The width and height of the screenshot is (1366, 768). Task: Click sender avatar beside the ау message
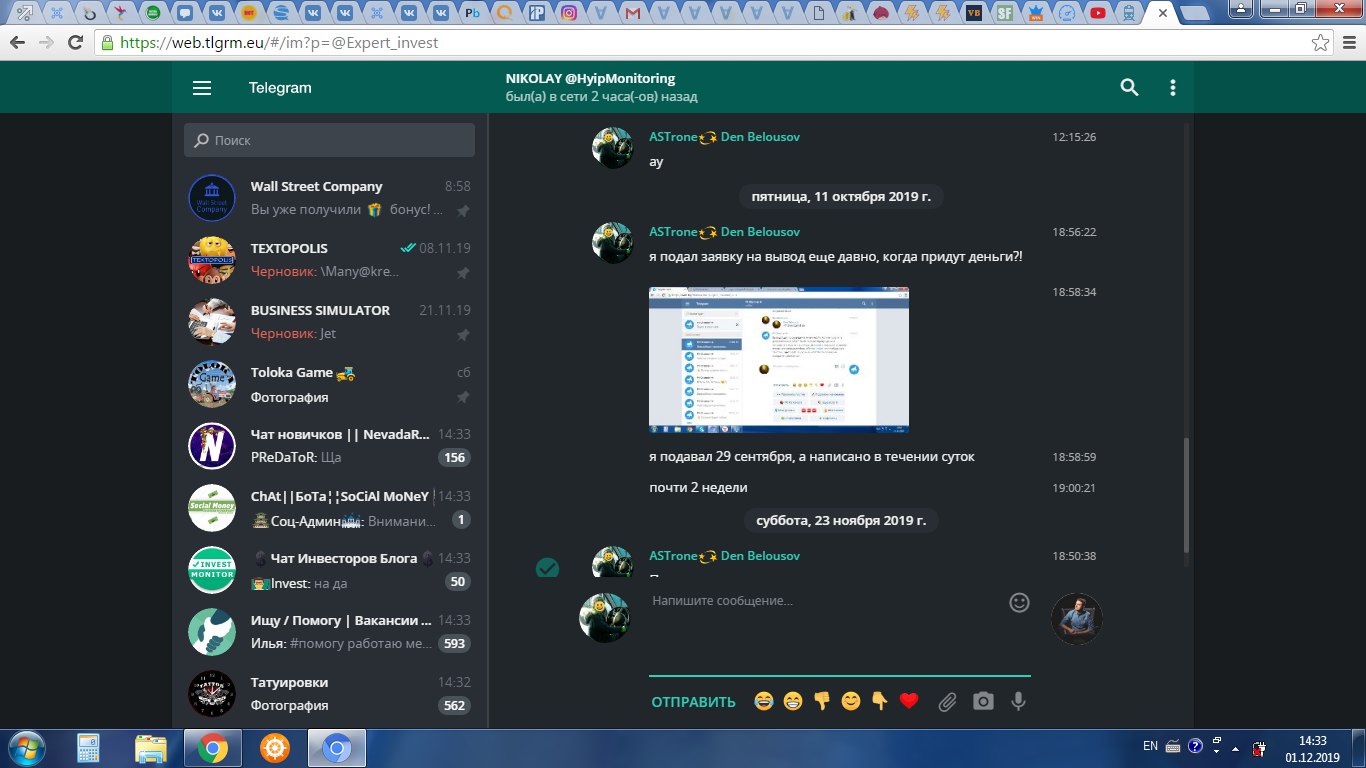click(x=613, y=147)
